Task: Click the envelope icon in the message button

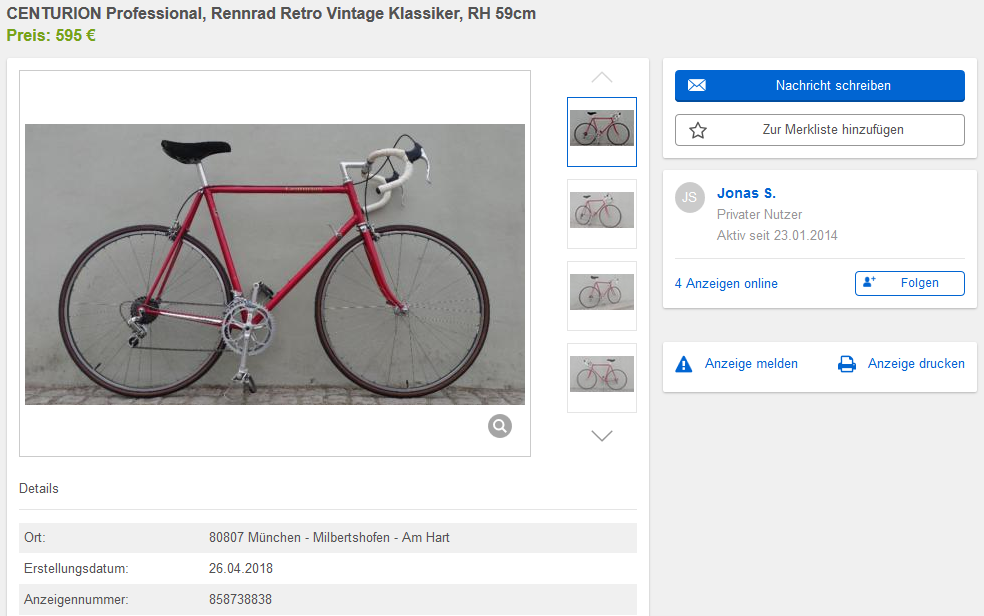Action: click(697, 86)
